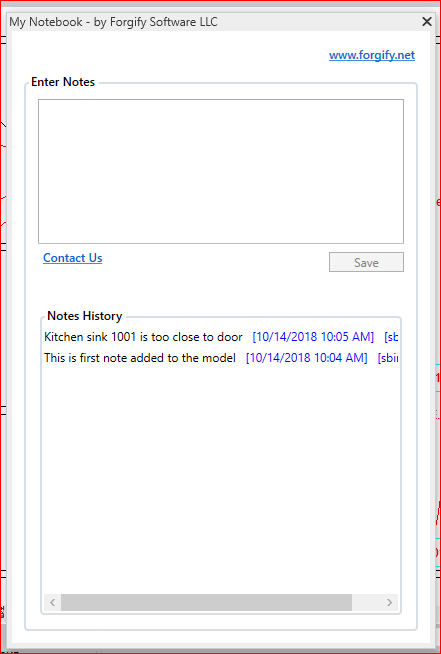Open the Contact Us link

pyautogui.click(x=73, y=258)
